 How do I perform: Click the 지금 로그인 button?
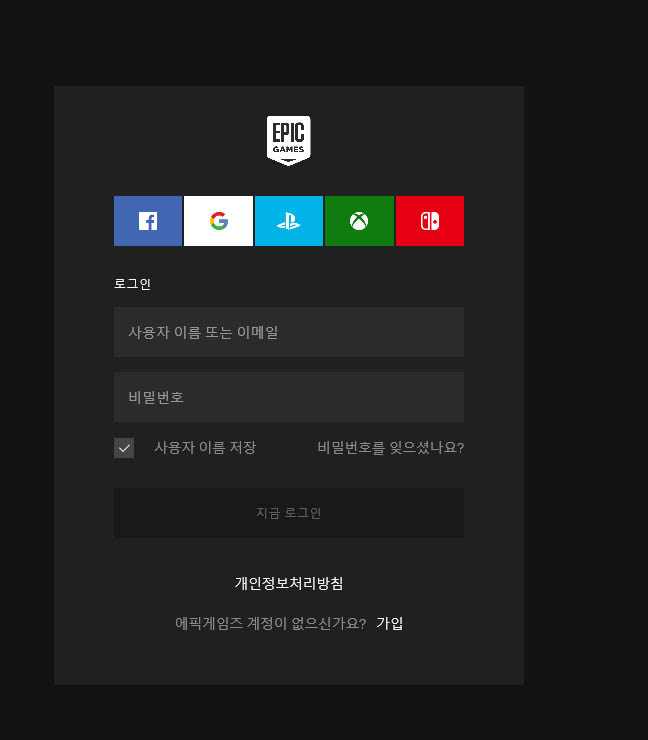(x=289, y=513)
